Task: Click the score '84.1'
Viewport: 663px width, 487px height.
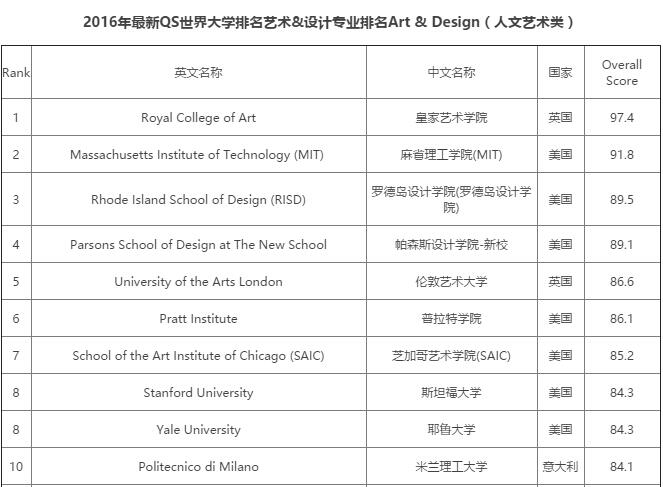Action: [622, 467]
